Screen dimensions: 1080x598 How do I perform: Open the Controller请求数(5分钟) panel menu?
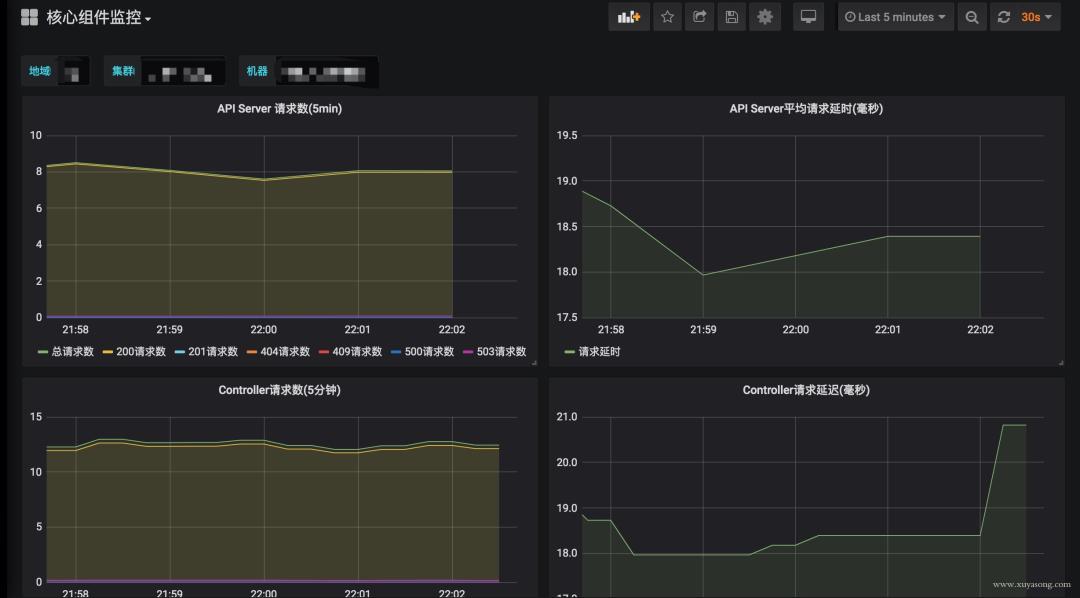[x=278, y=389]
